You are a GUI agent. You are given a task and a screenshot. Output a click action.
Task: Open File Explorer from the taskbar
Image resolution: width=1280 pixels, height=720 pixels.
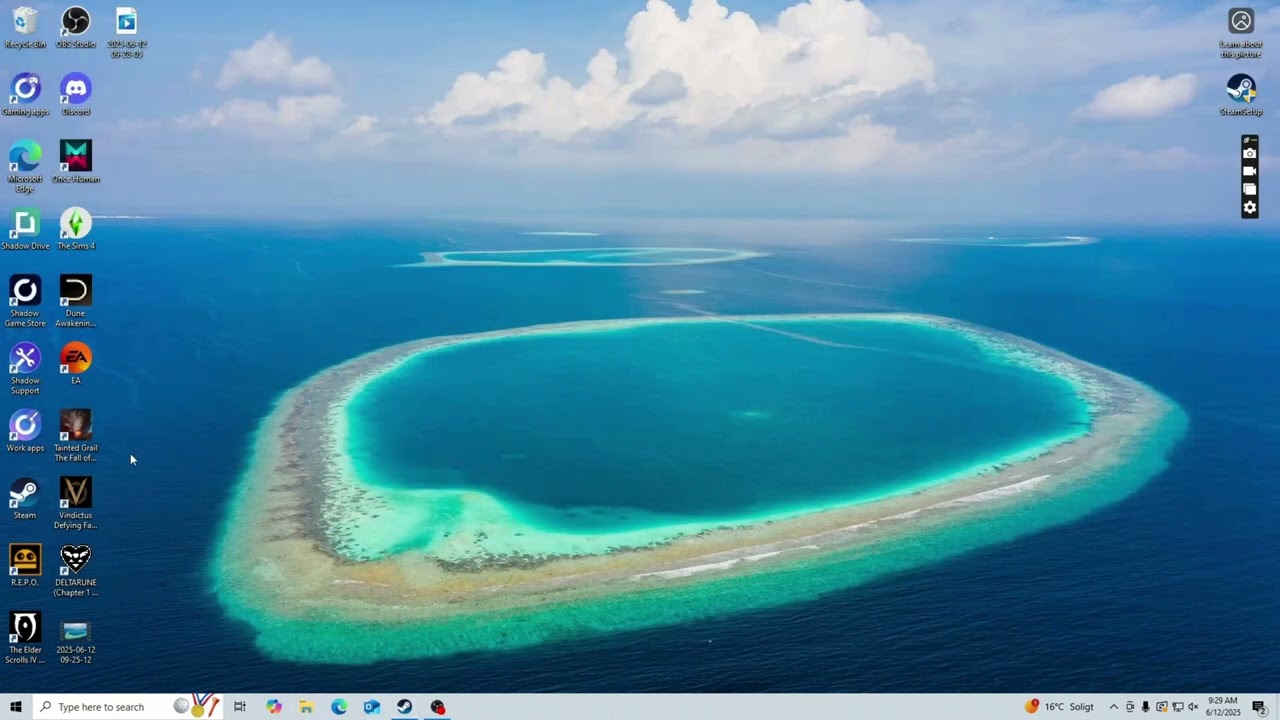tap(307, 707)
